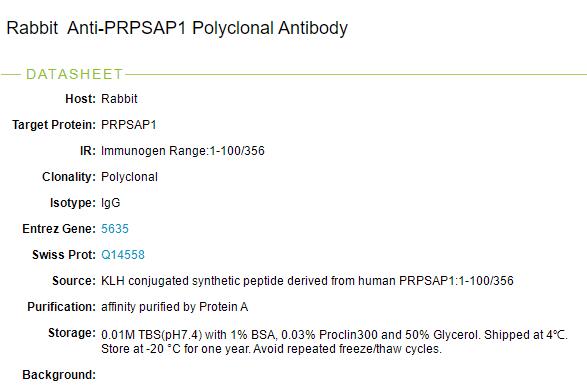
Task: Click the Clonality value Polyclonal
Action: point(129,177)
